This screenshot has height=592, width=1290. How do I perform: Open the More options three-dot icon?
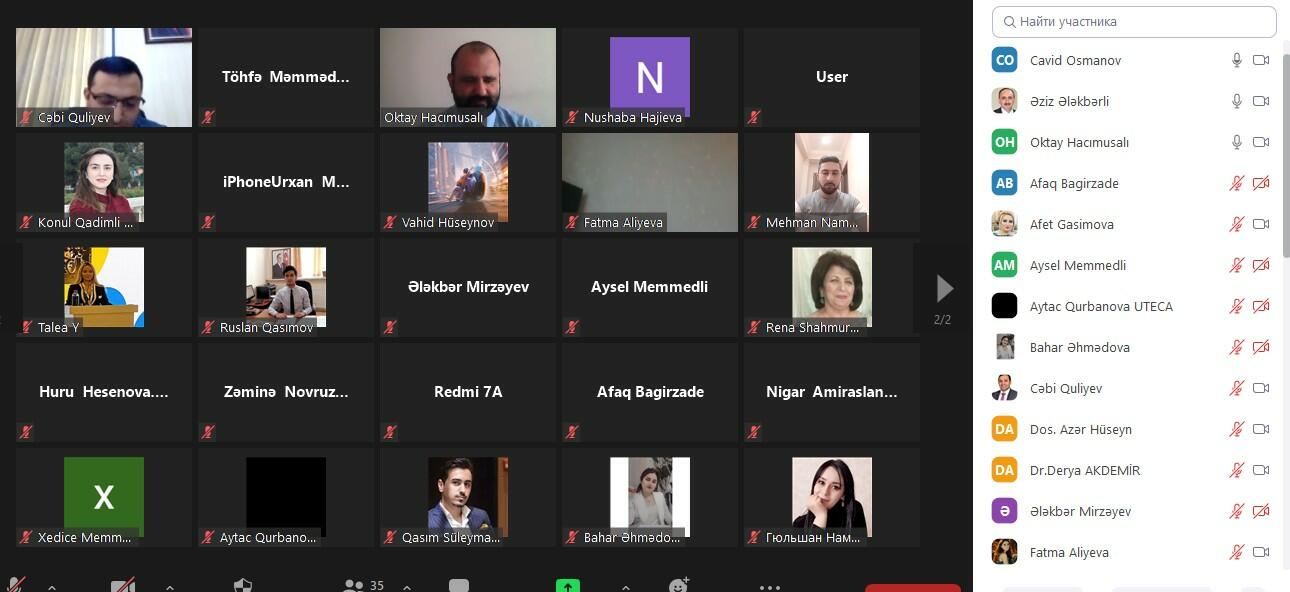(x=769, y=587)
